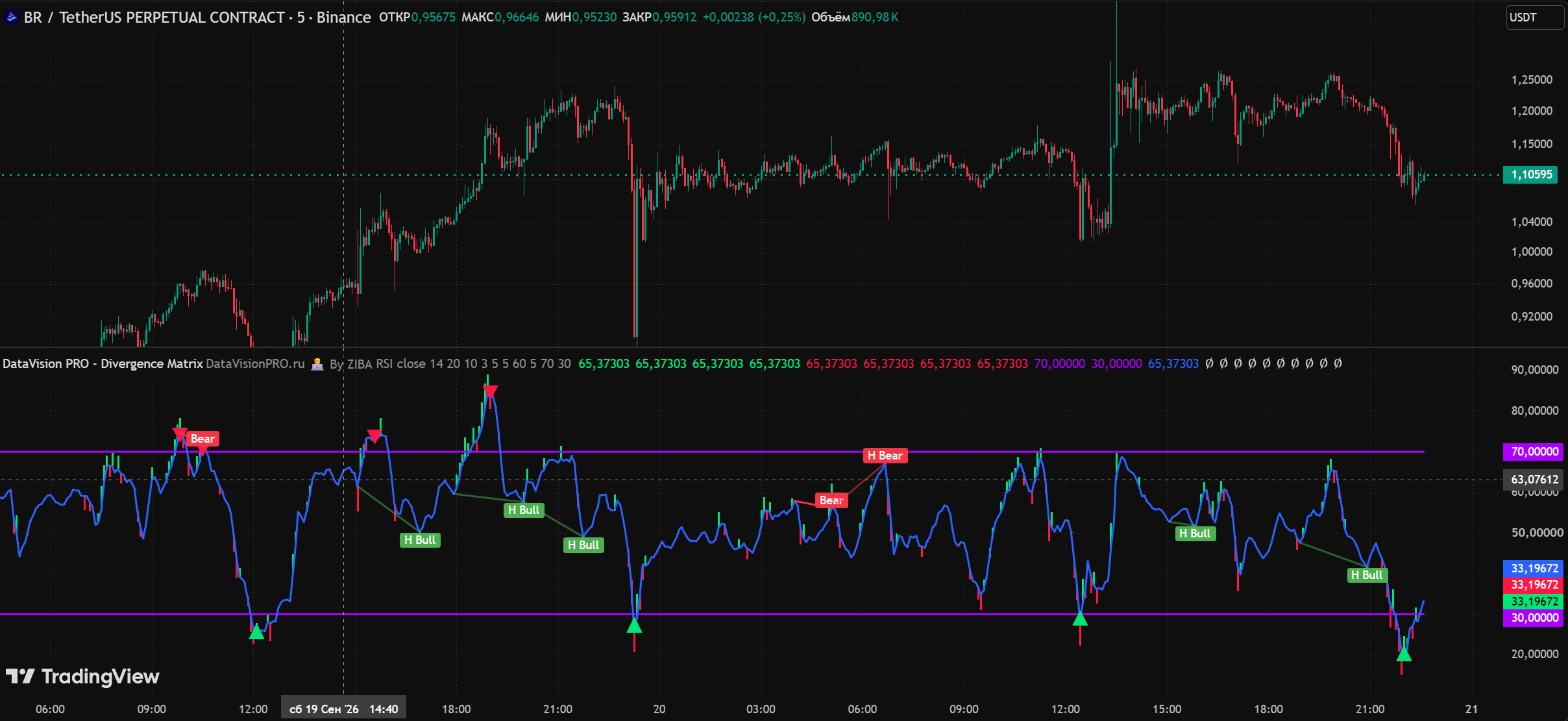Click the МАКС high value 0,96646
This screenshot has width=1568, height=721.
tap(517, 18)
